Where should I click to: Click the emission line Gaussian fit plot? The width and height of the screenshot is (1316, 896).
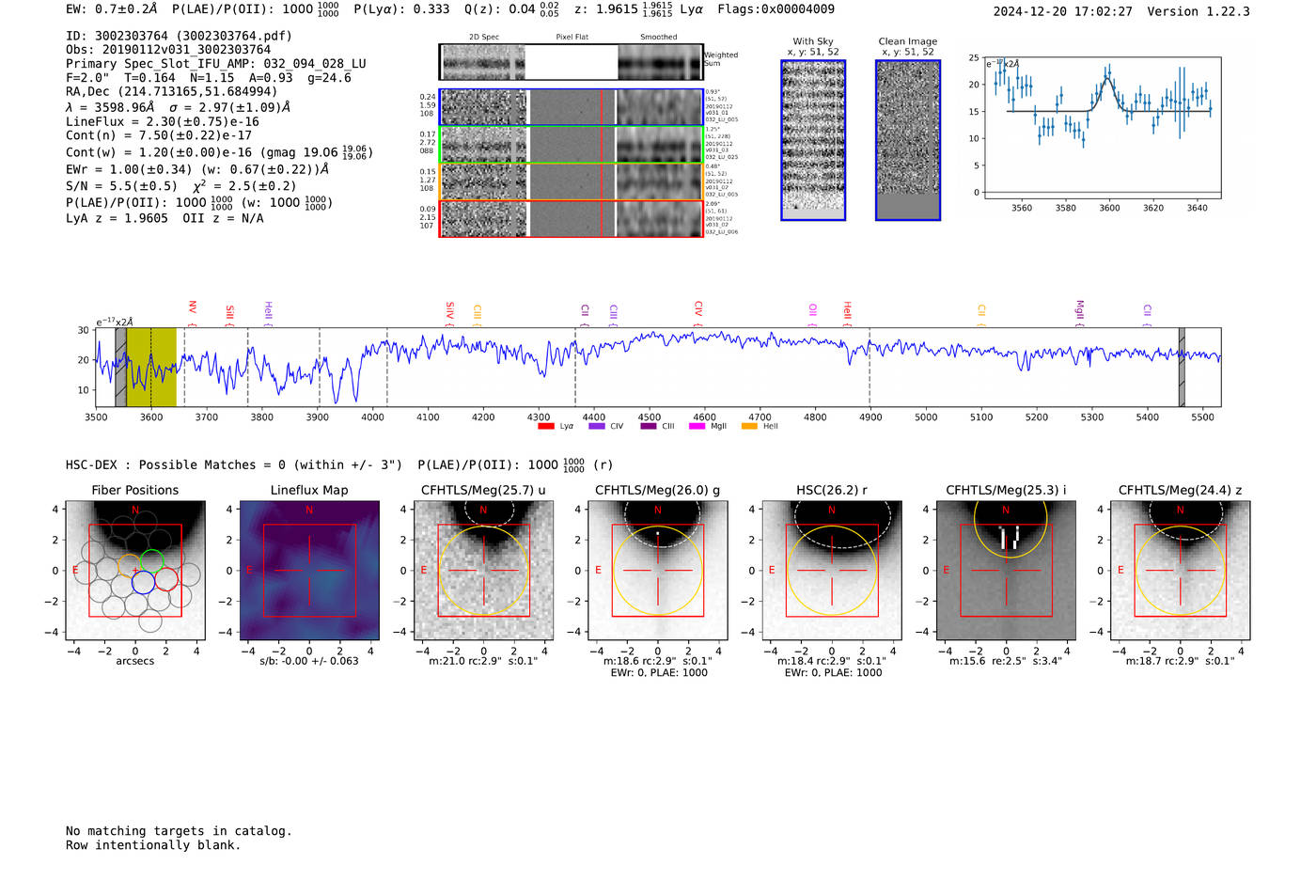tap(1103, 127)
